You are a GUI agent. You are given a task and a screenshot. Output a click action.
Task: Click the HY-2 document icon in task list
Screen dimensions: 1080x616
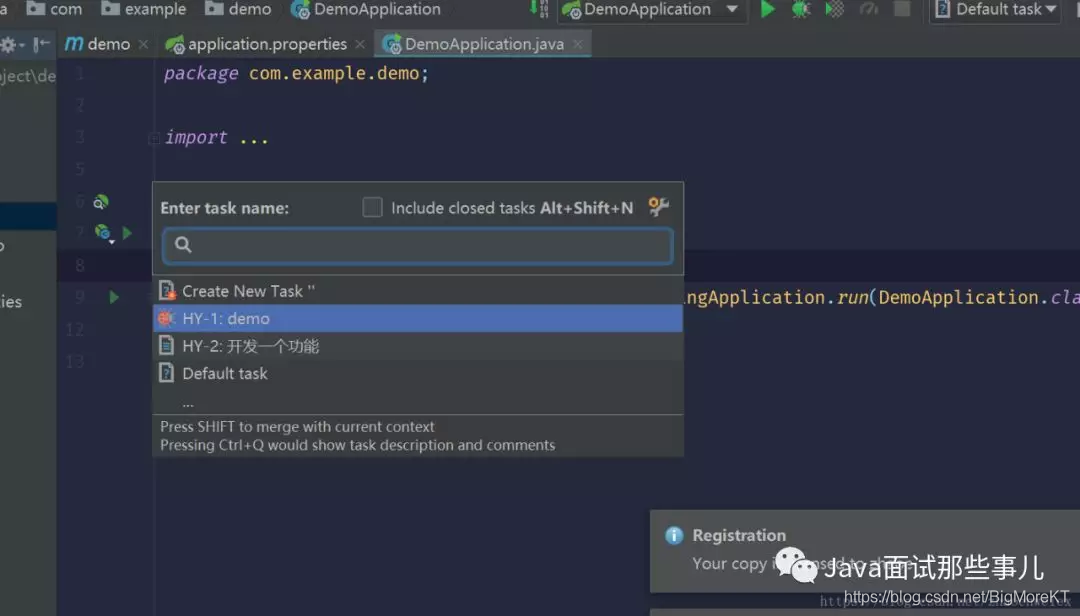(166, 345)
